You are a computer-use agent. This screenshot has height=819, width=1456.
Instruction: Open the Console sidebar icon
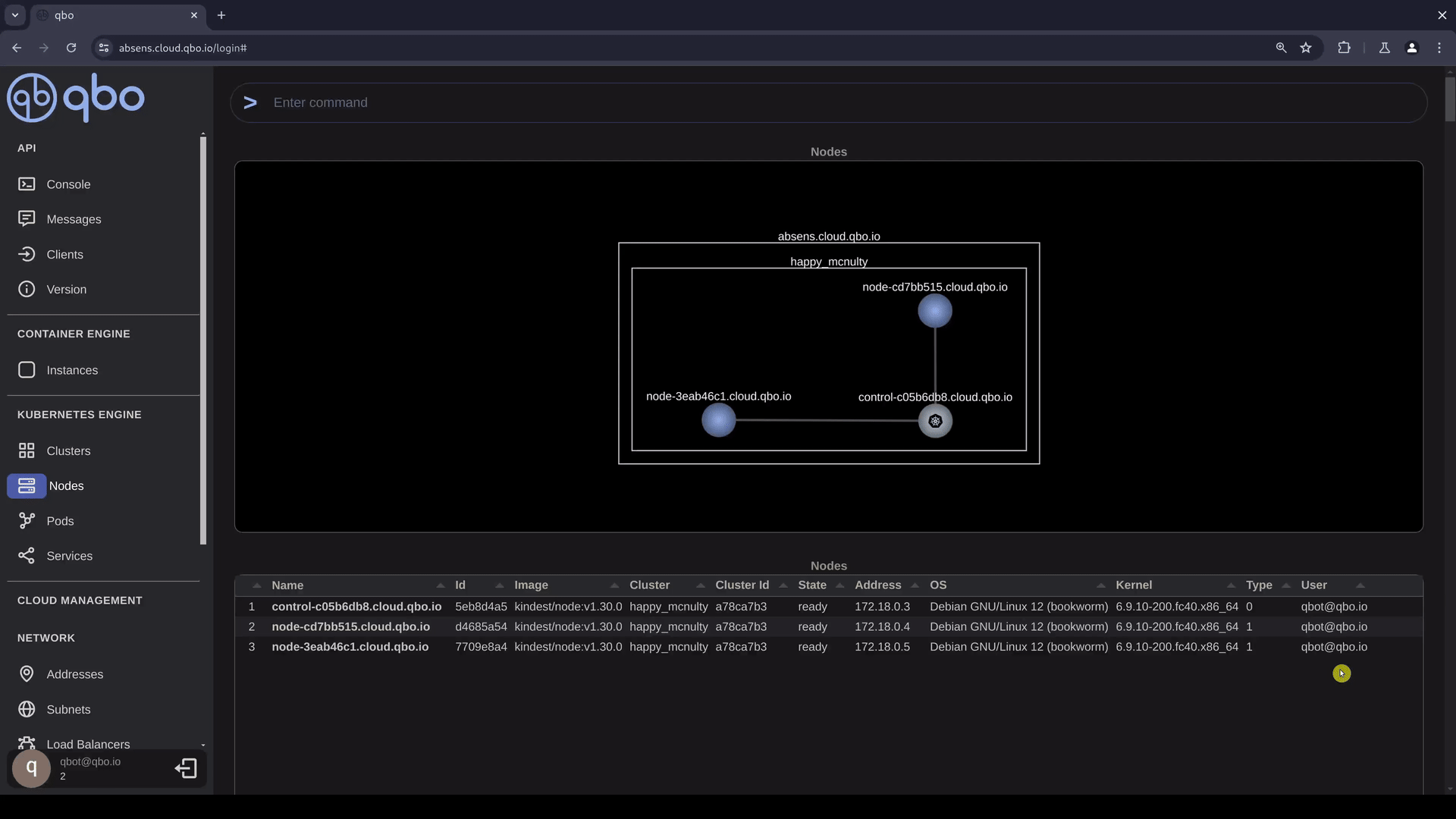coord(27,184)
